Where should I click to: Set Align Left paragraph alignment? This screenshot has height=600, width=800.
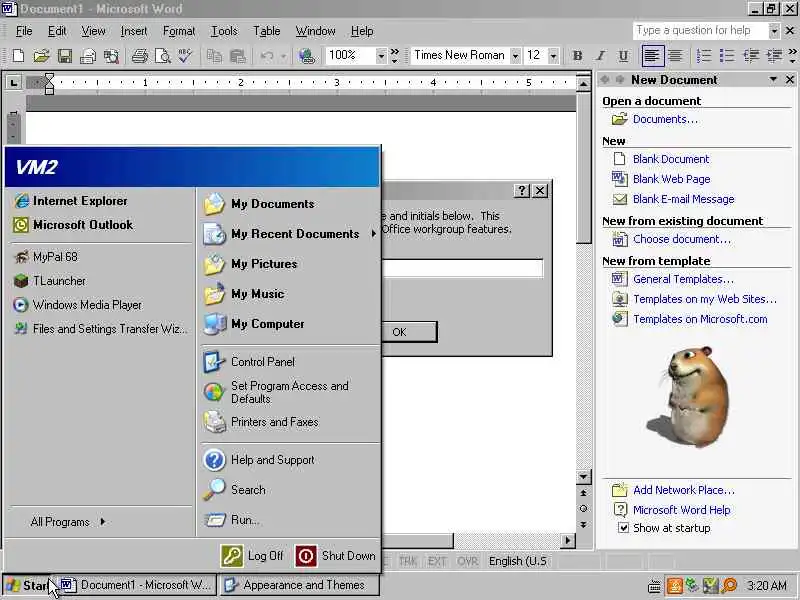tap(653, 56)
